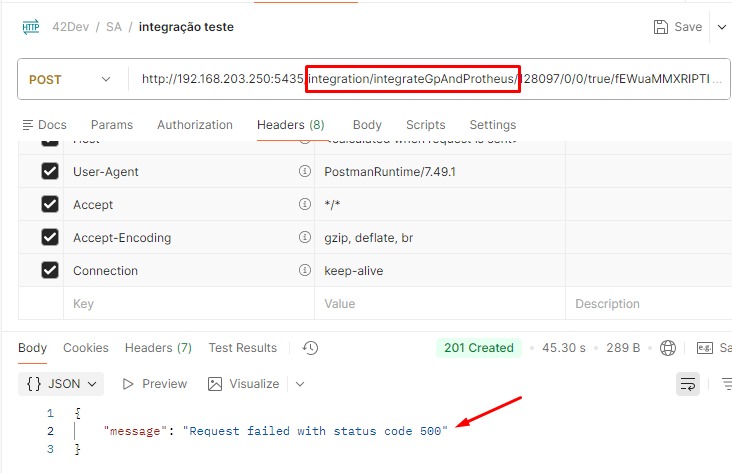Image resolution: width=732 pixels, height=473 pixels.
Task: Open the POST method dropdown
Action: pos(71,80)
